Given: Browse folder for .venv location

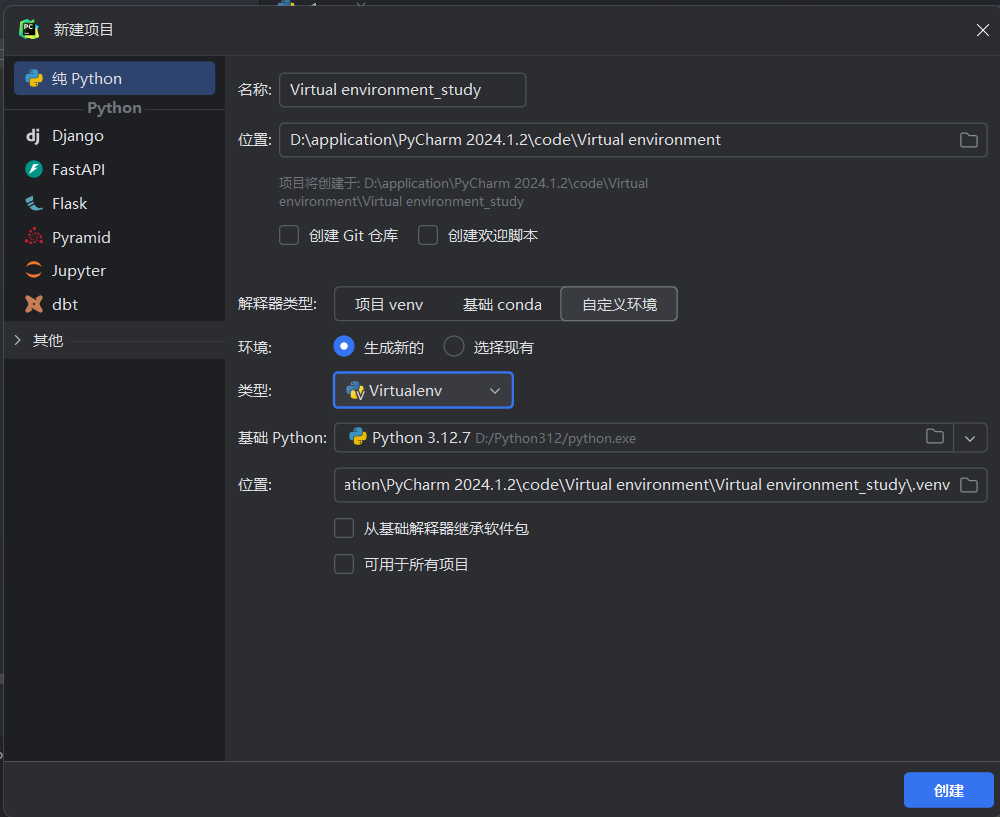Looking at the screenshot, I should (x=969, y=485).
